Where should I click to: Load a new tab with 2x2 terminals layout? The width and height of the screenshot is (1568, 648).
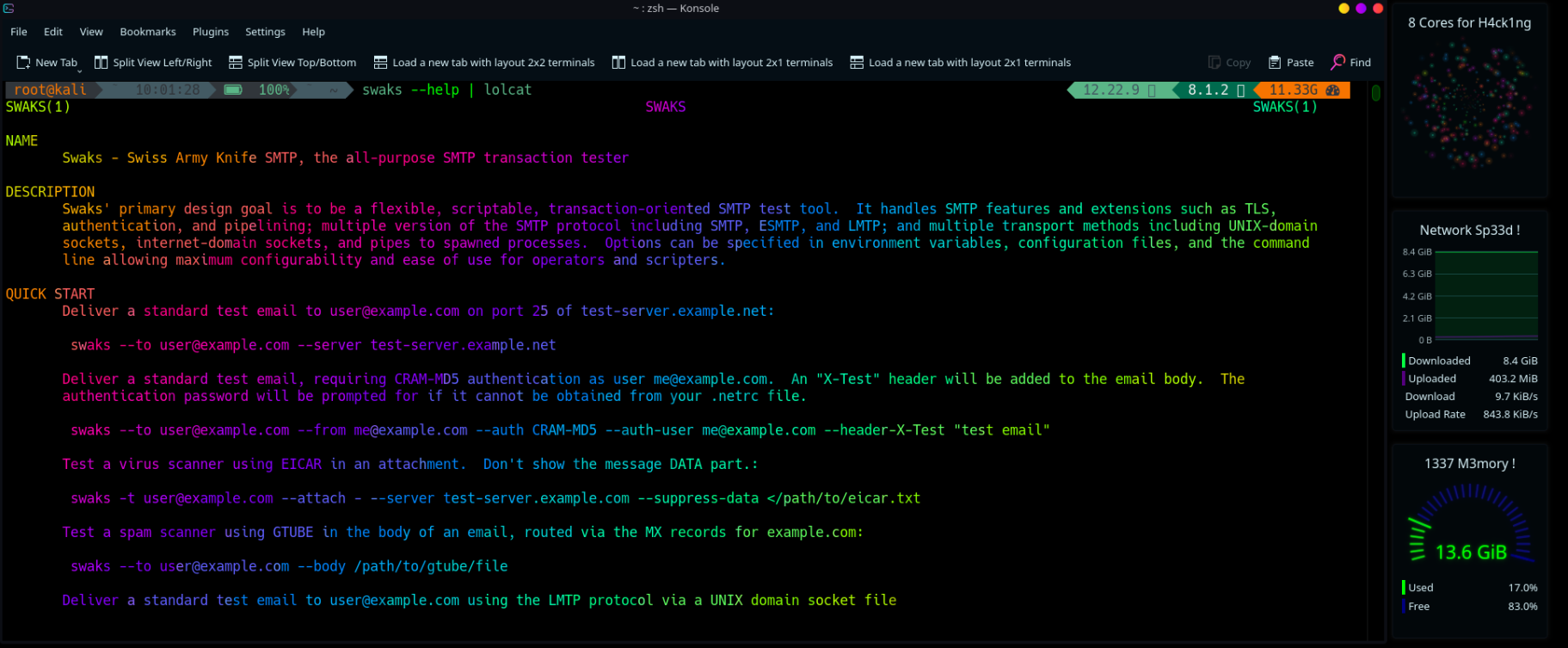click(484, 62)
